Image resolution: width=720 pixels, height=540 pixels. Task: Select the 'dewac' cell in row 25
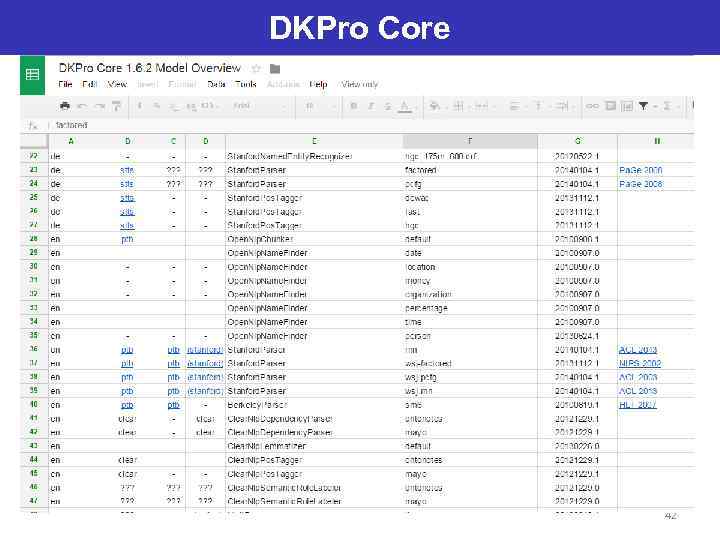(470, 198)
